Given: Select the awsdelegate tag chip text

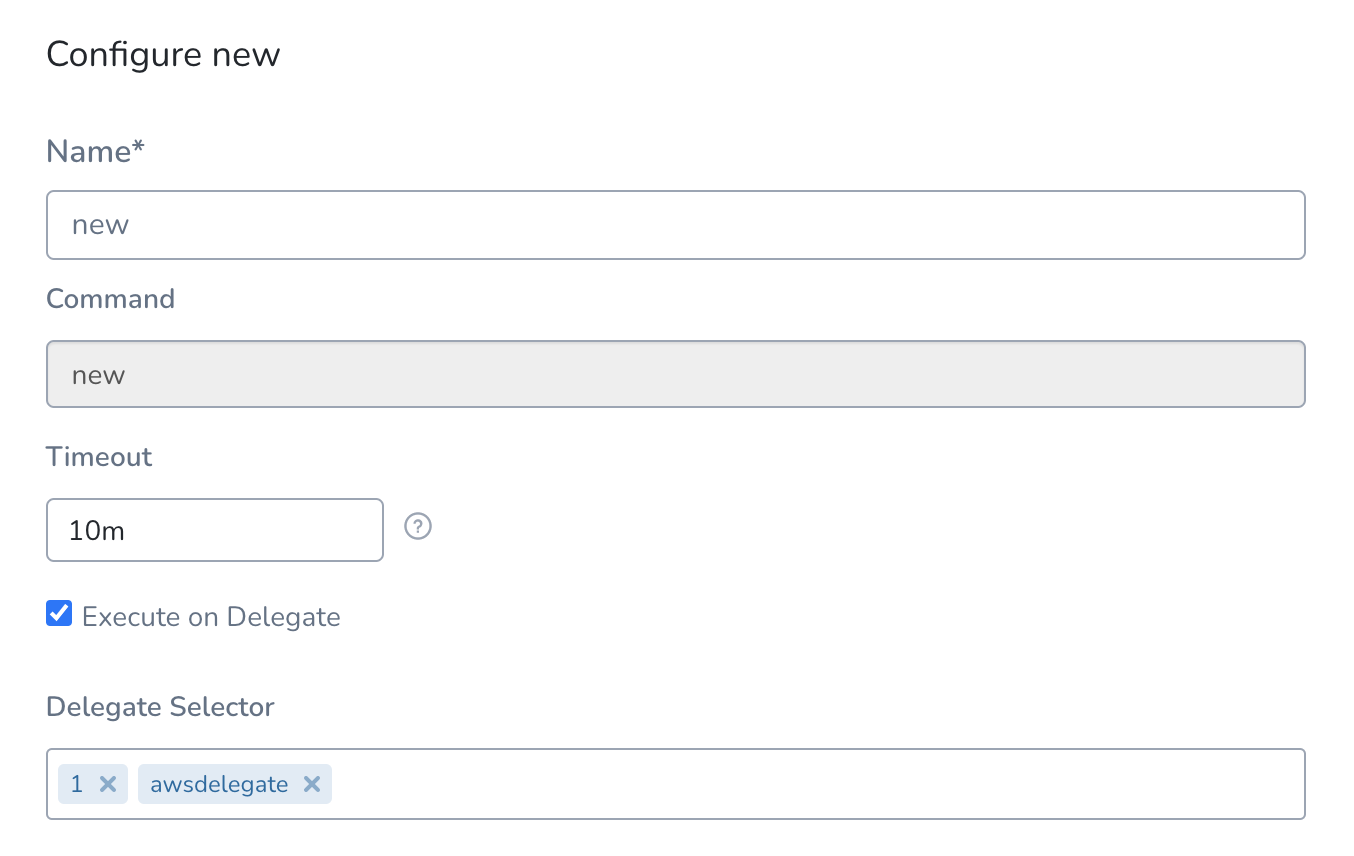Looking at the screenshot, I should [x=219, y=784].
